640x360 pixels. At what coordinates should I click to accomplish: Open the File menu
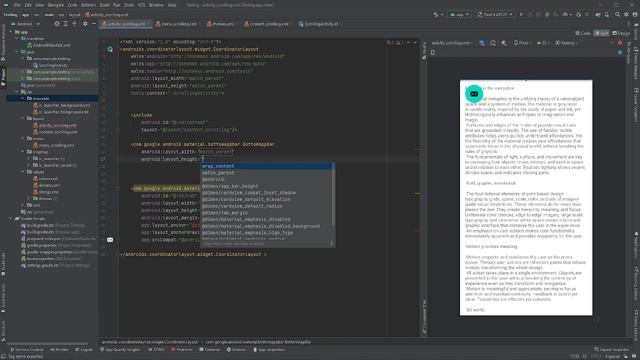17,5
